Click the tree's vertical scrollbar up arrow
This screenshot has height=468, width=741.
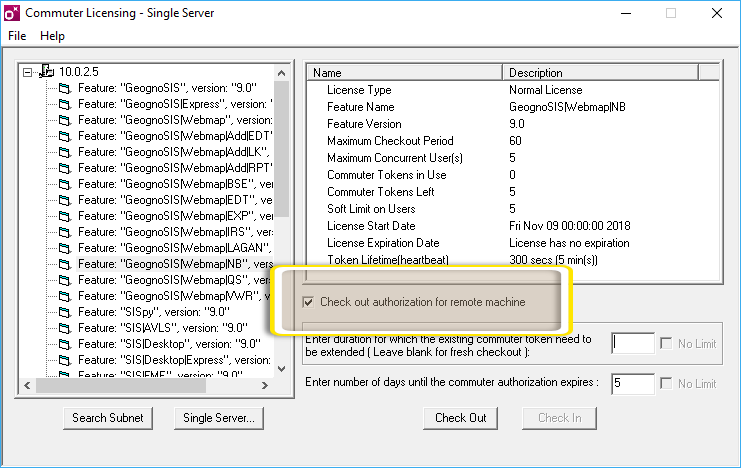click(282, 73)
